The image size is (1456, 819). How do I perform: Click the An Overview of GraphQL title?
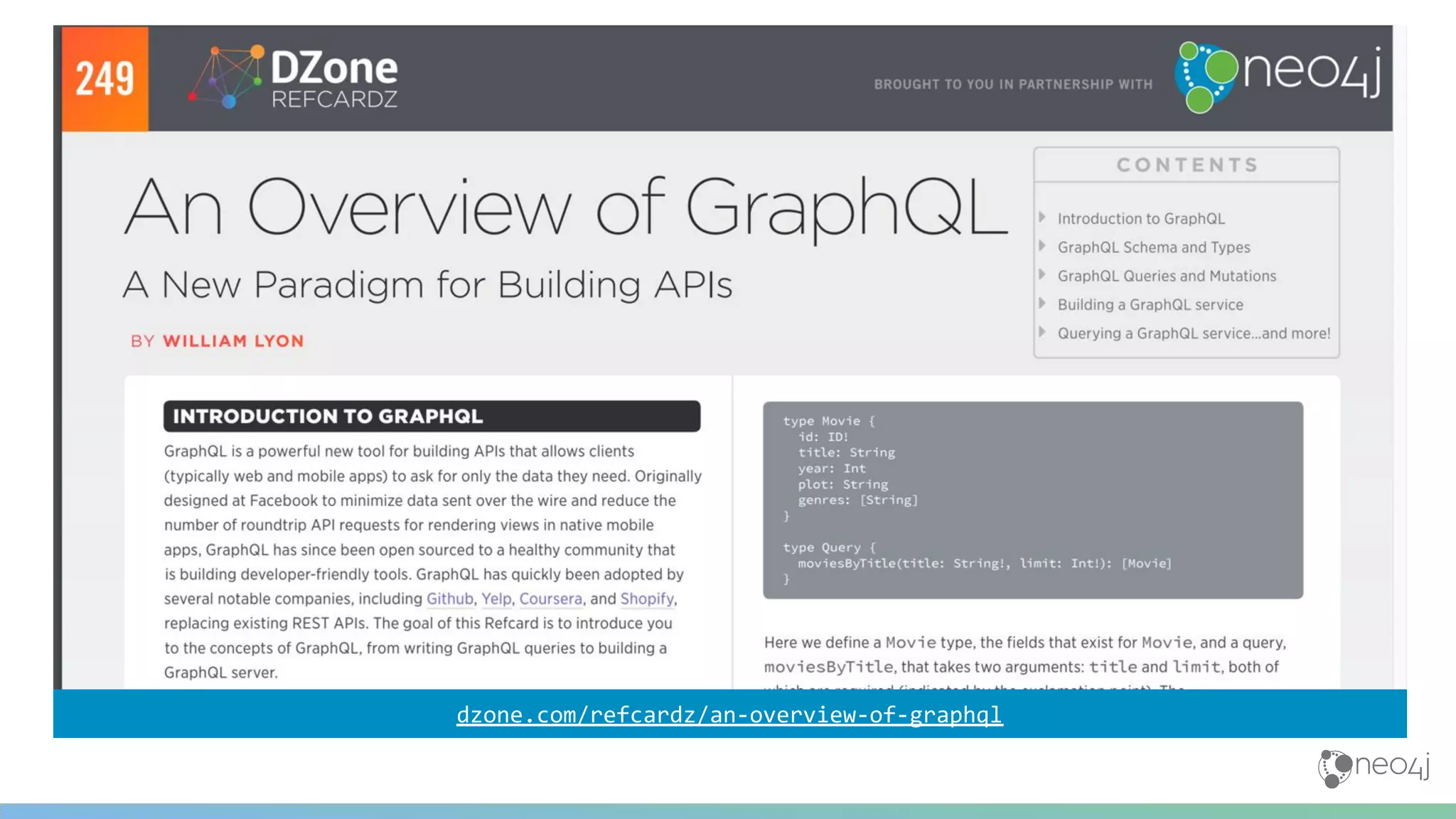(x=566, y=208)
